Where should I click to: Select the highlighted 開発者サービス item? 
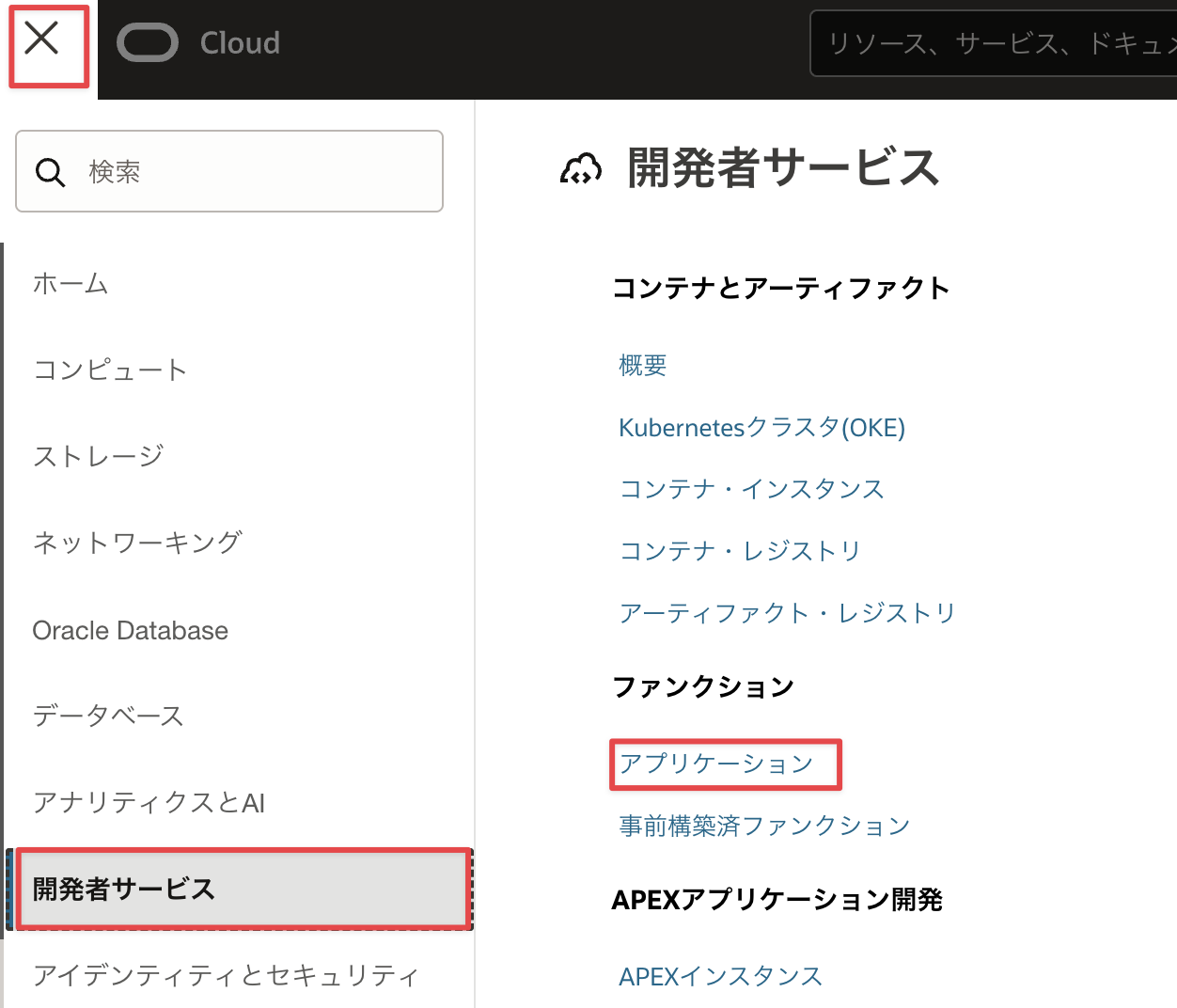pos(243,889)
